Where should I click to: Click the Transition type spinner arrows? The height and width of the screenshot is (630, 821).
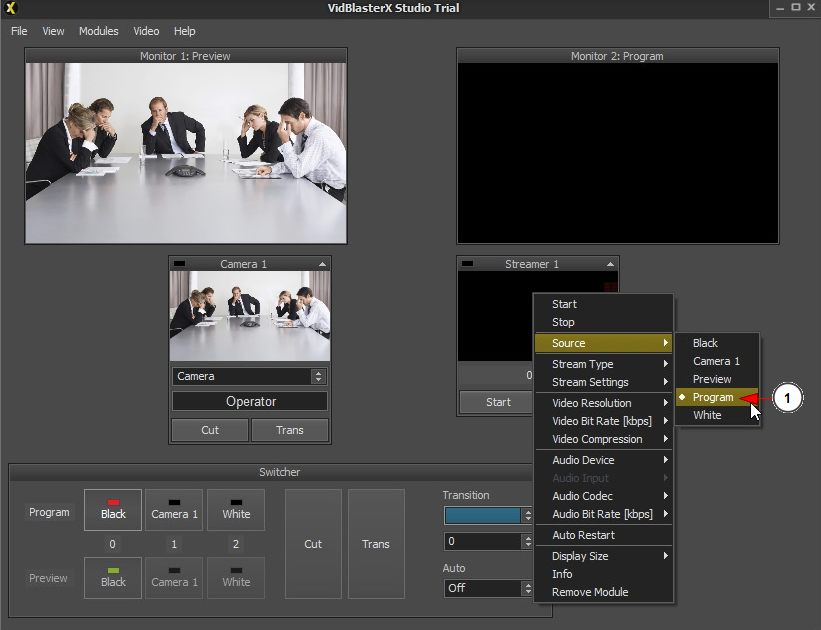point(527,515)
